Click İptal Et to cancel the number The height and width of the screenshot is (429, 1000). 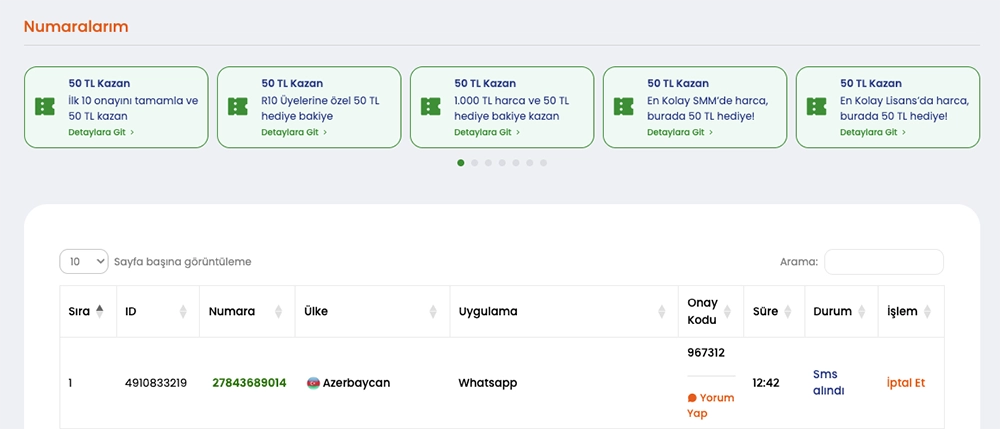(x=905, y=383)
